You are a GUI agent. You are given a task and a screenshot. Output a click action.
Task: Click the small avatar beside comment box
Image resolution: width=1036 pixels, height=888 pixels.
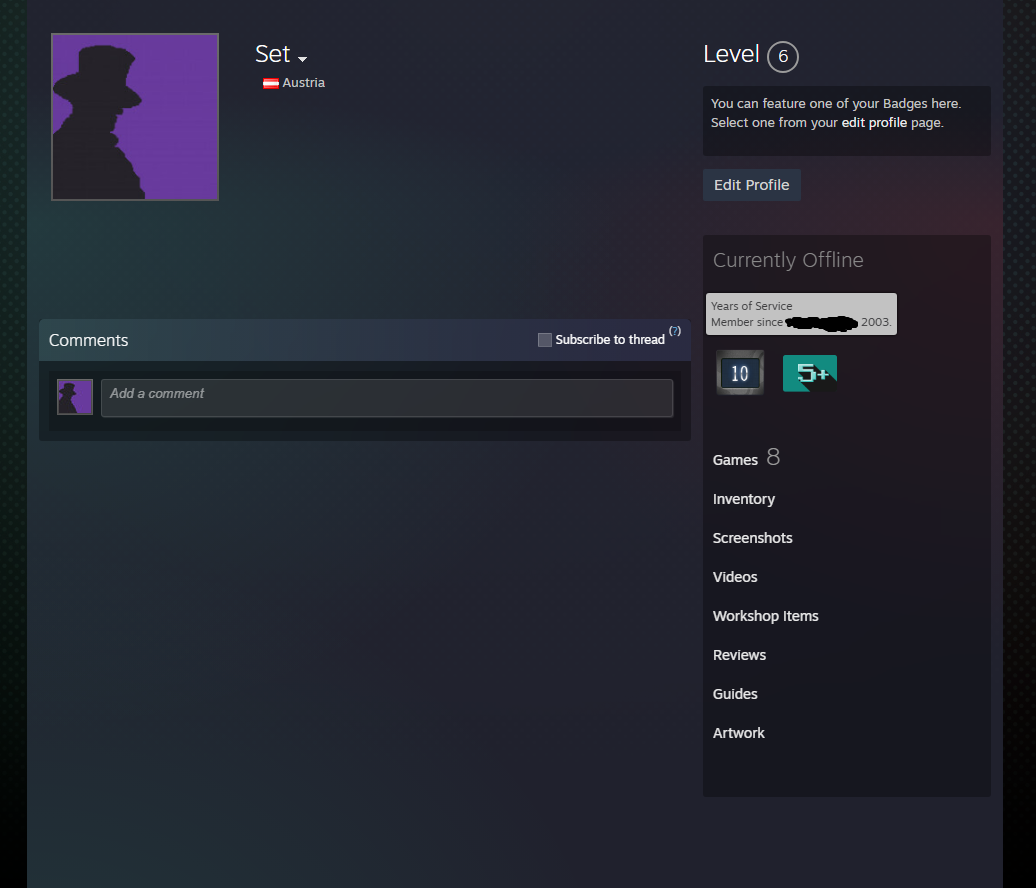click(x=75, y=397)
